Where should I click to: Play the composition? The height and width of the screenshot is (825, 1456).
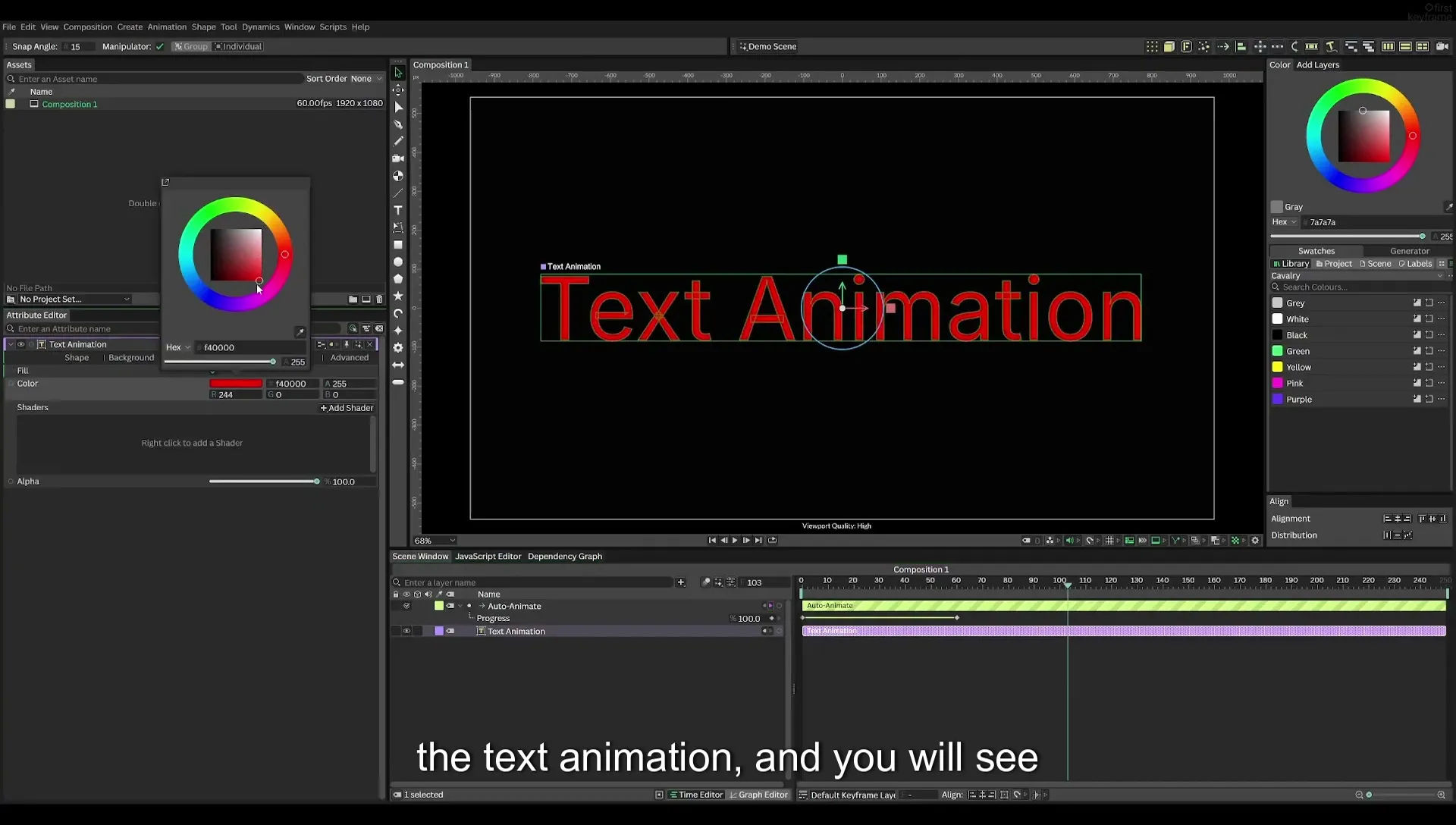pos(735,541)
